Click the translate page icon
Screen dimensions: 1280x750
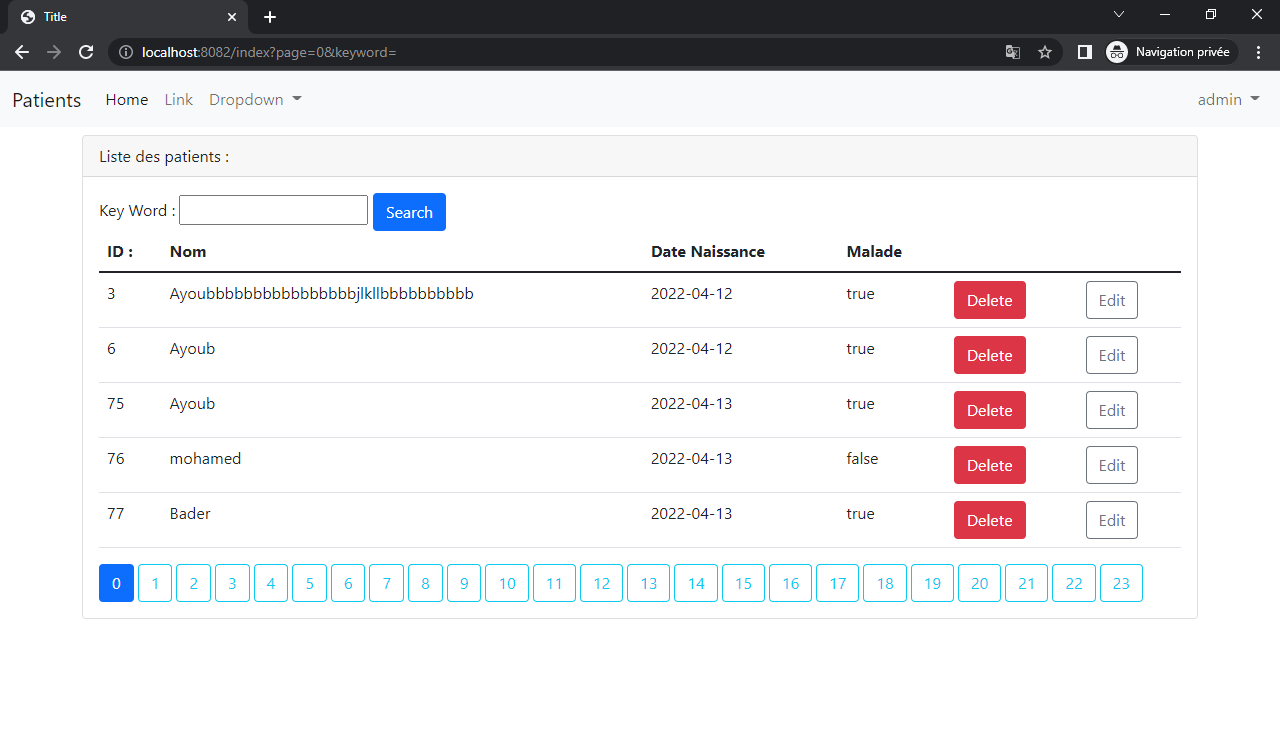pyautogui.click(x=1013, y=52)
